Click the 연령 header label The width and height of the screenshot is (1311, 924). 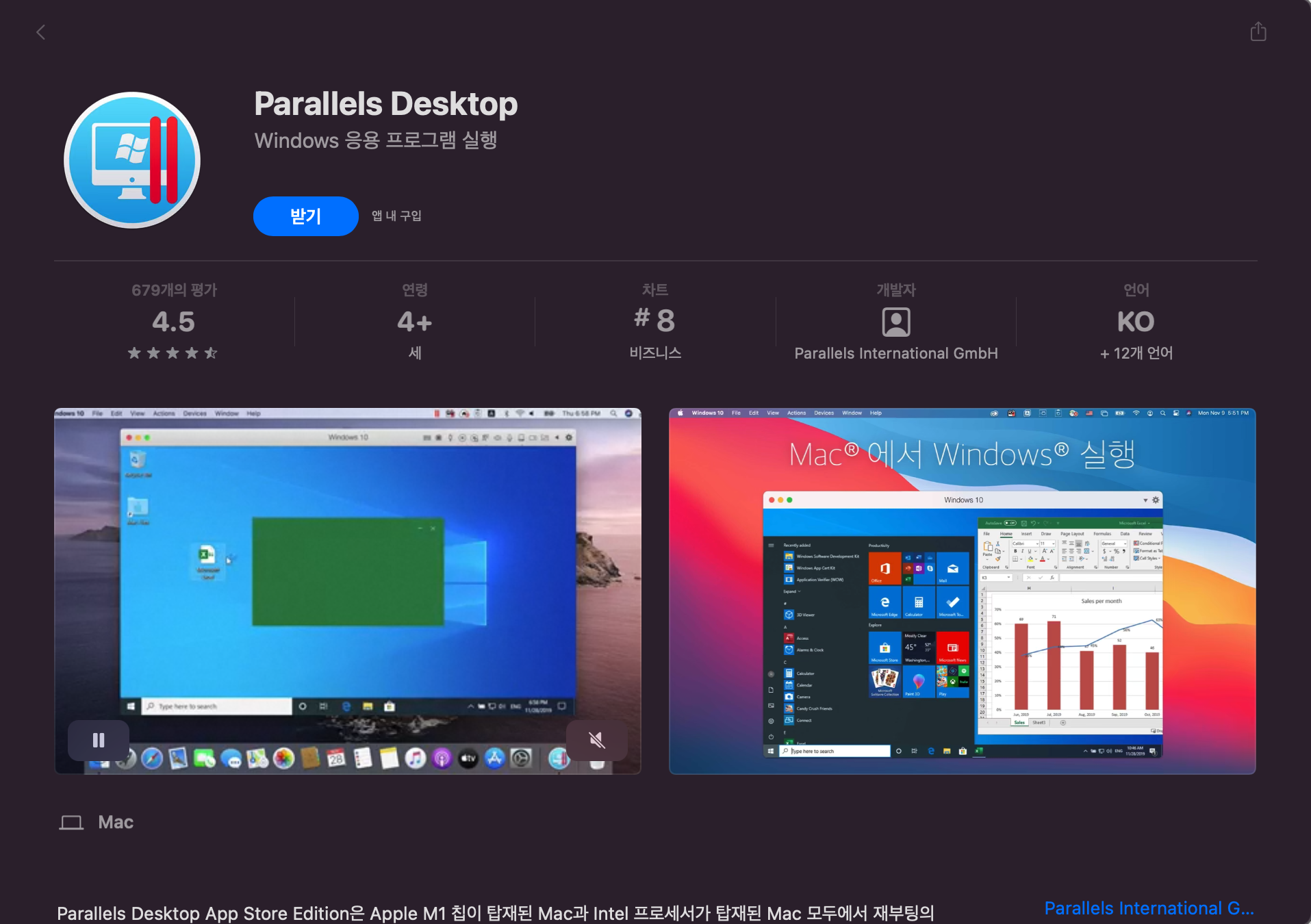pos(415,290)
